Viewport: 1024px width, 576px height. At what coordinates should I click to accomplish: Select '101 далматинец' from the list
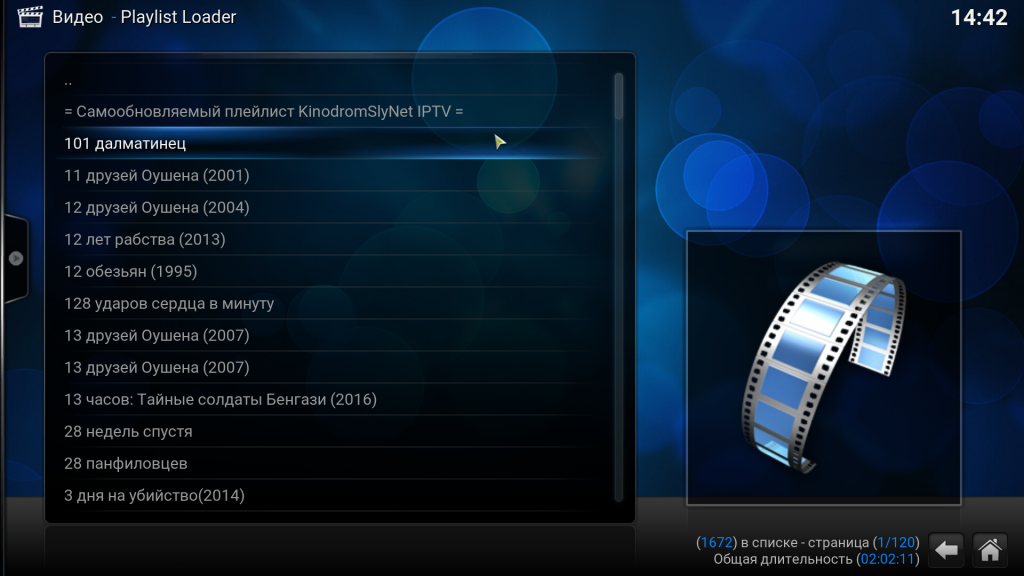(x=125, y=143)
